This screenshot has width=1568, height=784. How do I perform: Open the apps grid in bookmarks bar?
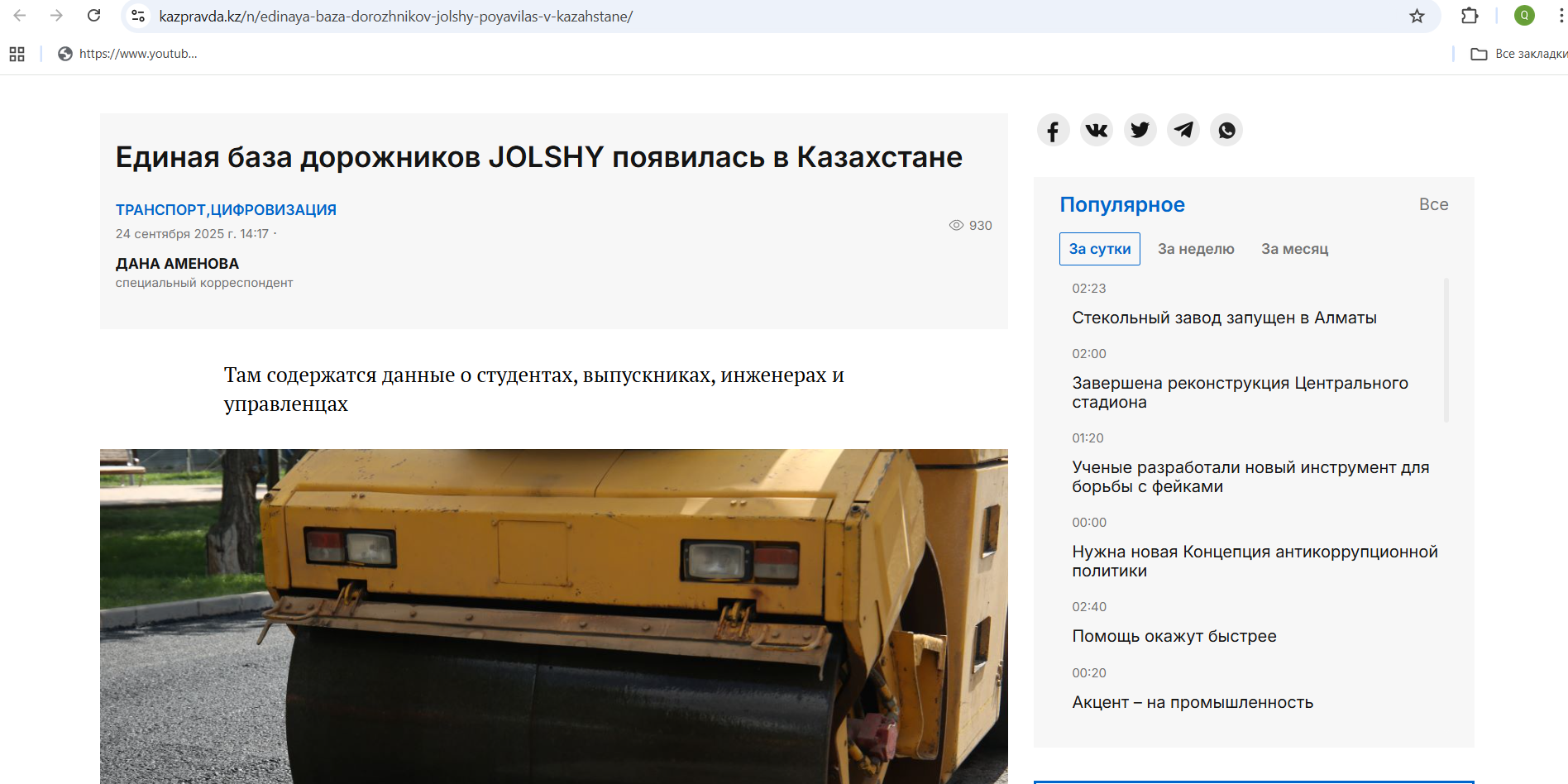point(17,55)
